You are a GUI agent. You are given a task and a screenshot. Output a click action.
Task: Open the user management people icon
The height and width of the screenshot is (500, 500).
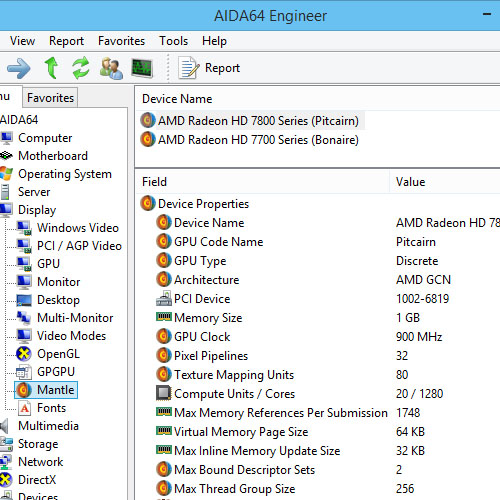111,68
